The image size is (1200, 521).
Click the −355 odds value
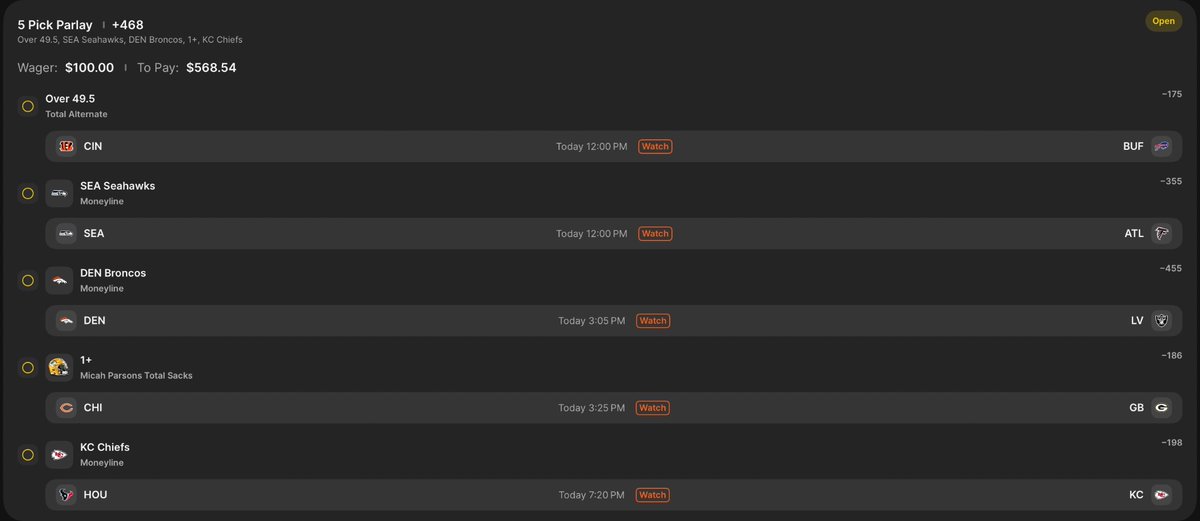click(1171, 181)
